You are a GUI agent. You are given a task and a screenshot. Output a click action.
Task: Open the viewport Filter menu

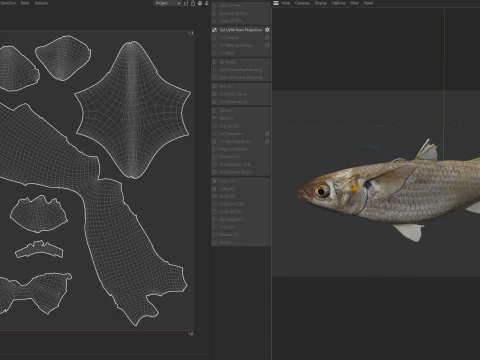click(x=354, y=3)
